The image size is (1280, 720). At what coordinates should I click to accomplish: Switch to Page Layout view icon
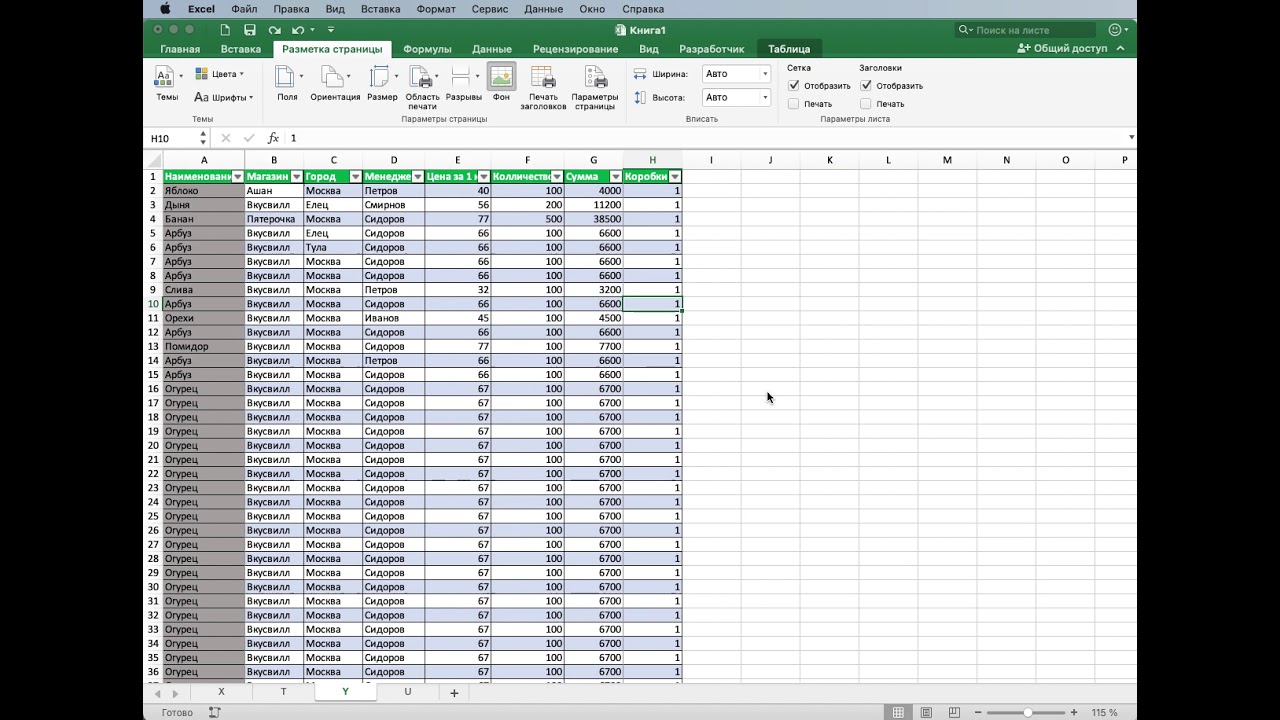pos(926,712)
